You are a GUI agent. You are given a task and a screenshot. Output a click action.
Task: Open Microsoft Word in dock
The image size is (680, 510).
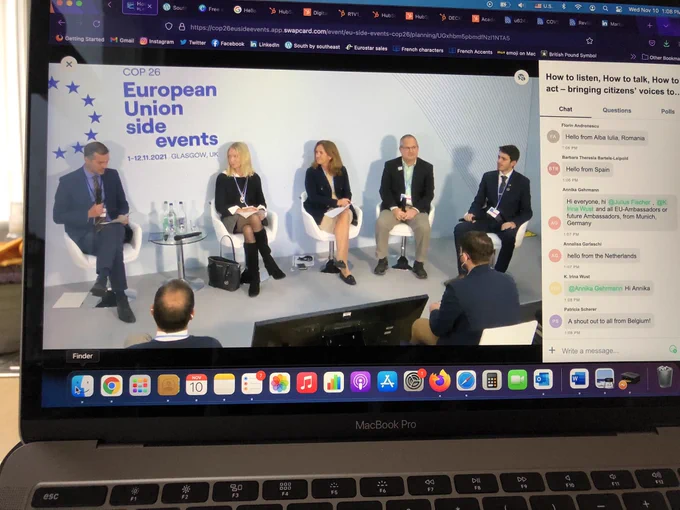coord(579,379)
